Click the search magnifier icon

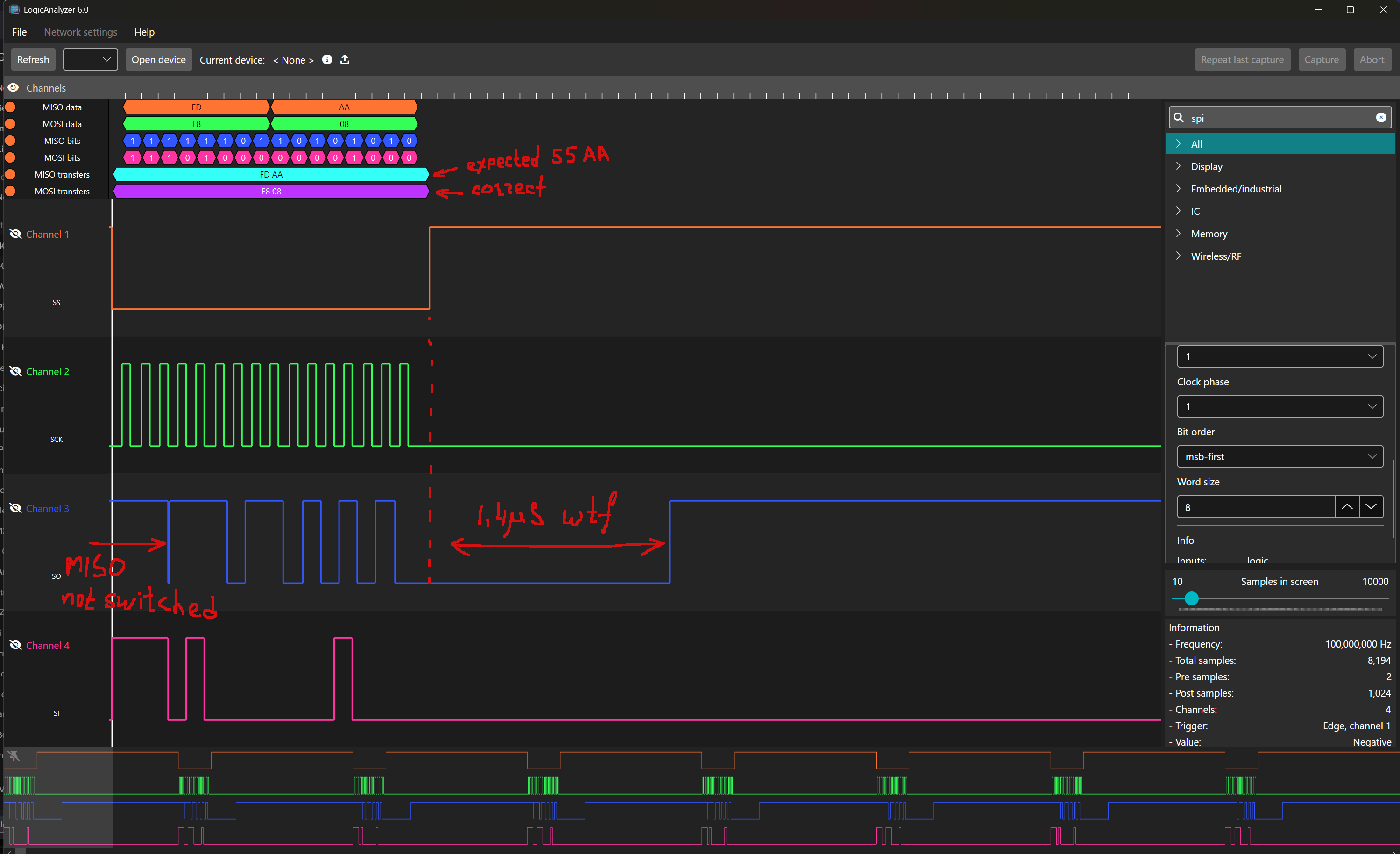pyautogui.click(x=1179, y=118)
